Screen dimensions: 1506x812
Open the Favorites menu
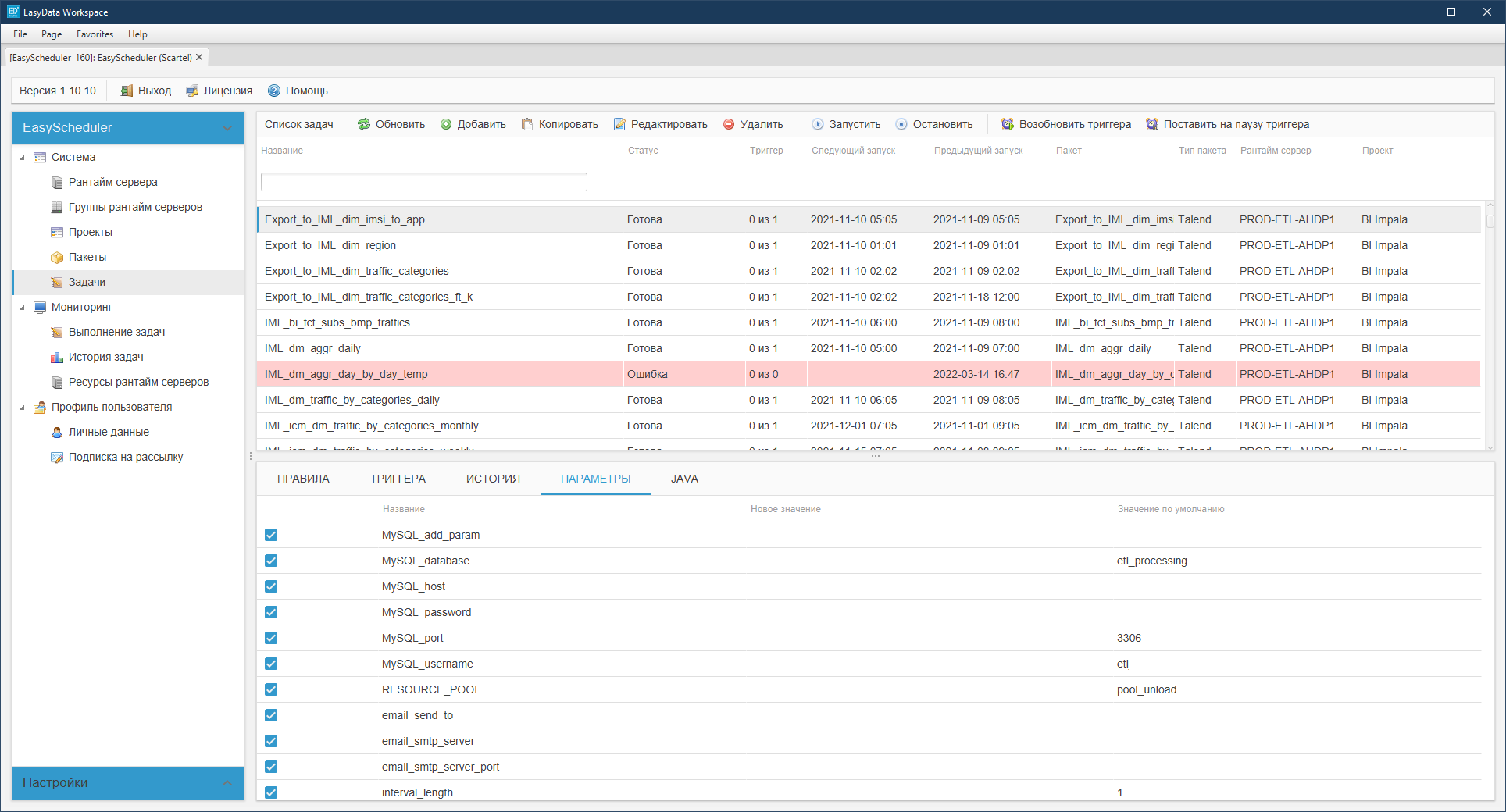tap(95, 34)
